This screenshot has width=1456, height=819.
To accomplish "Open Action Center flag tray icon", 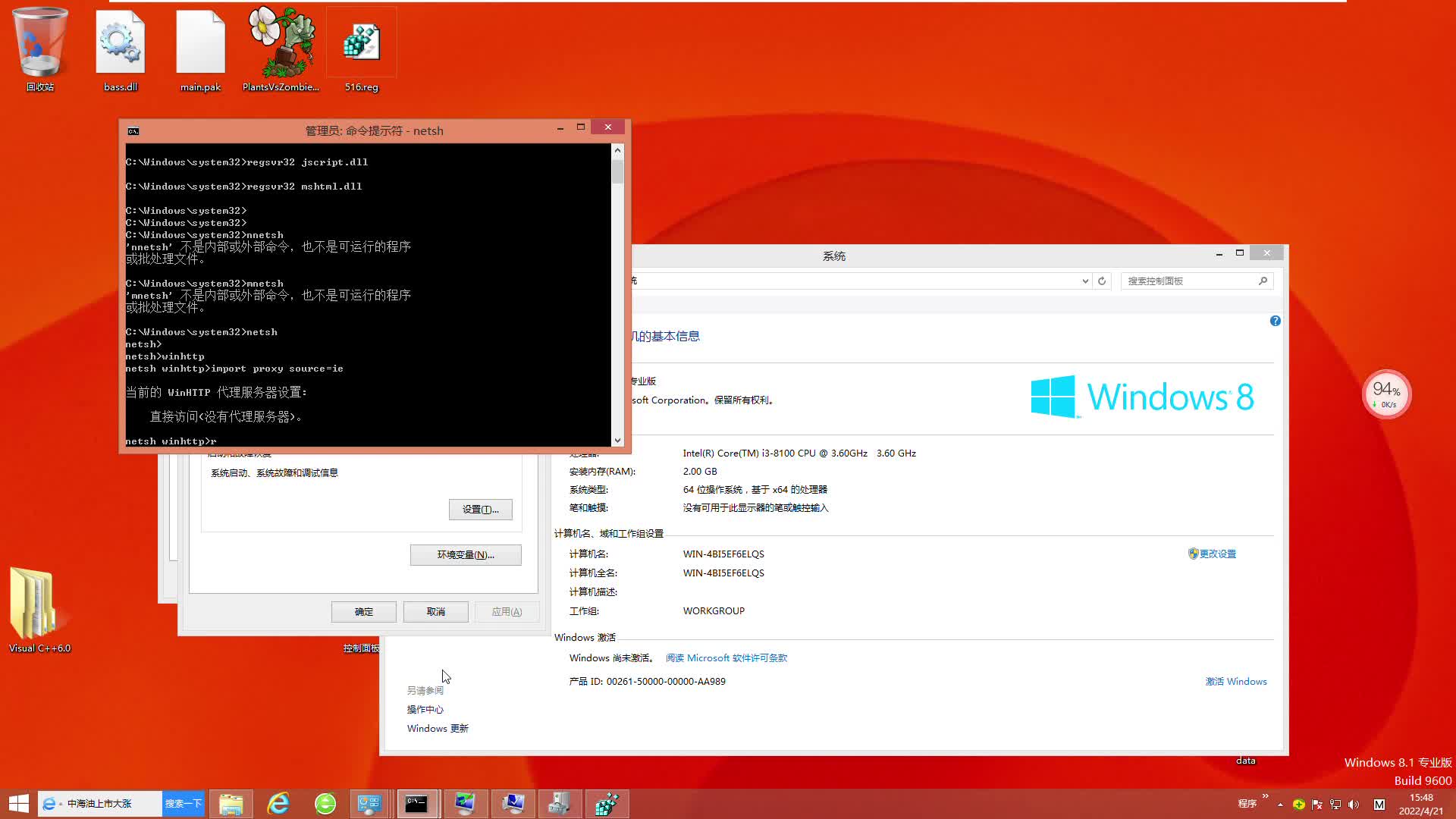I will 1317,805.
